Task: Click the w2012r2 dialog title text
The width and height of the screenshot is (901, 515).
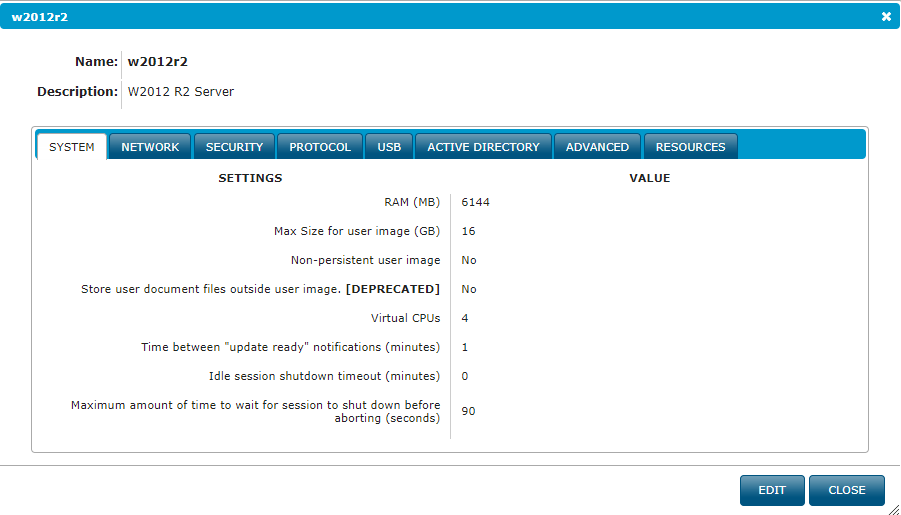Action: click(x=40, y=17)
